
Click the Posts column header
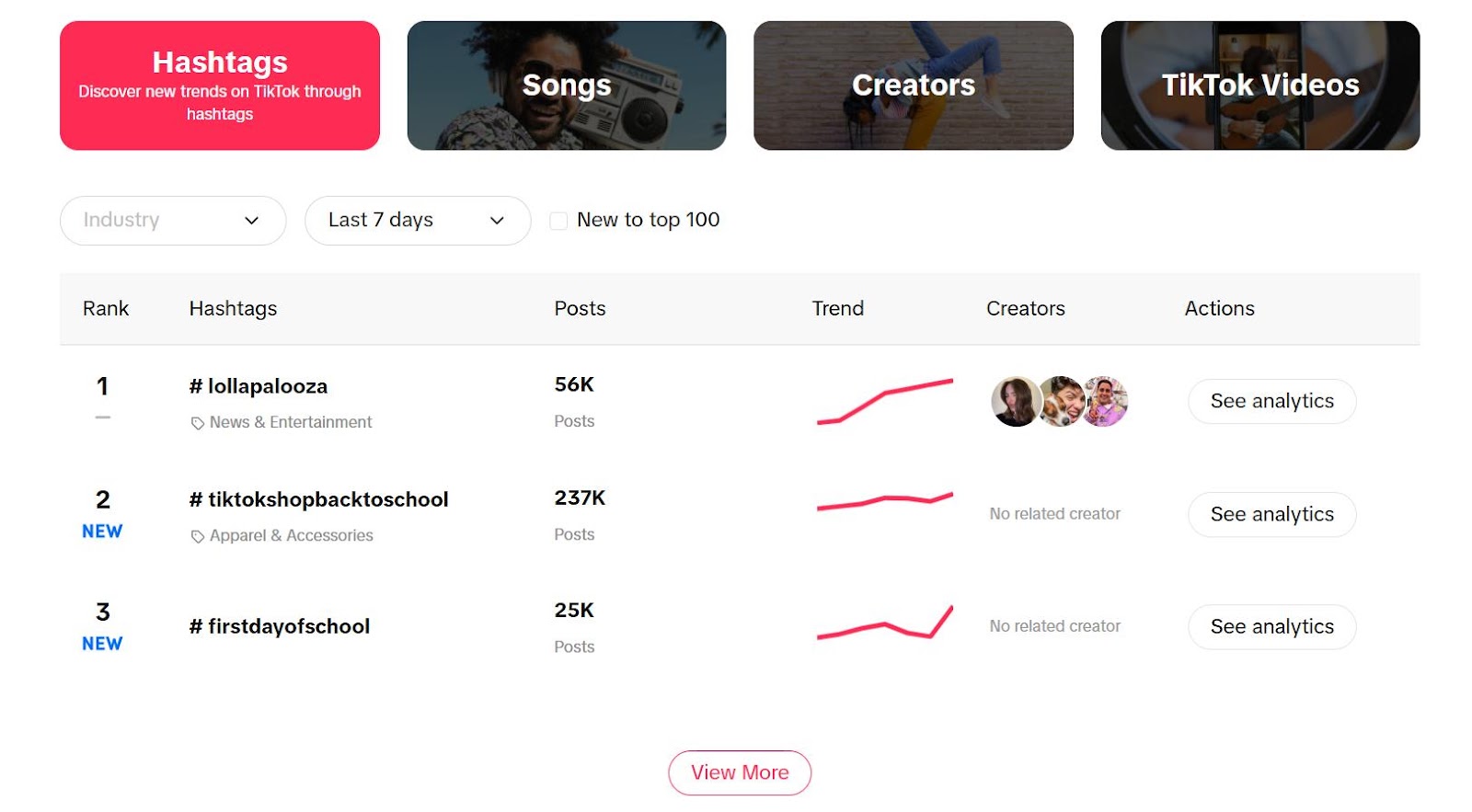pyautogui.click(x=579, y=308)
